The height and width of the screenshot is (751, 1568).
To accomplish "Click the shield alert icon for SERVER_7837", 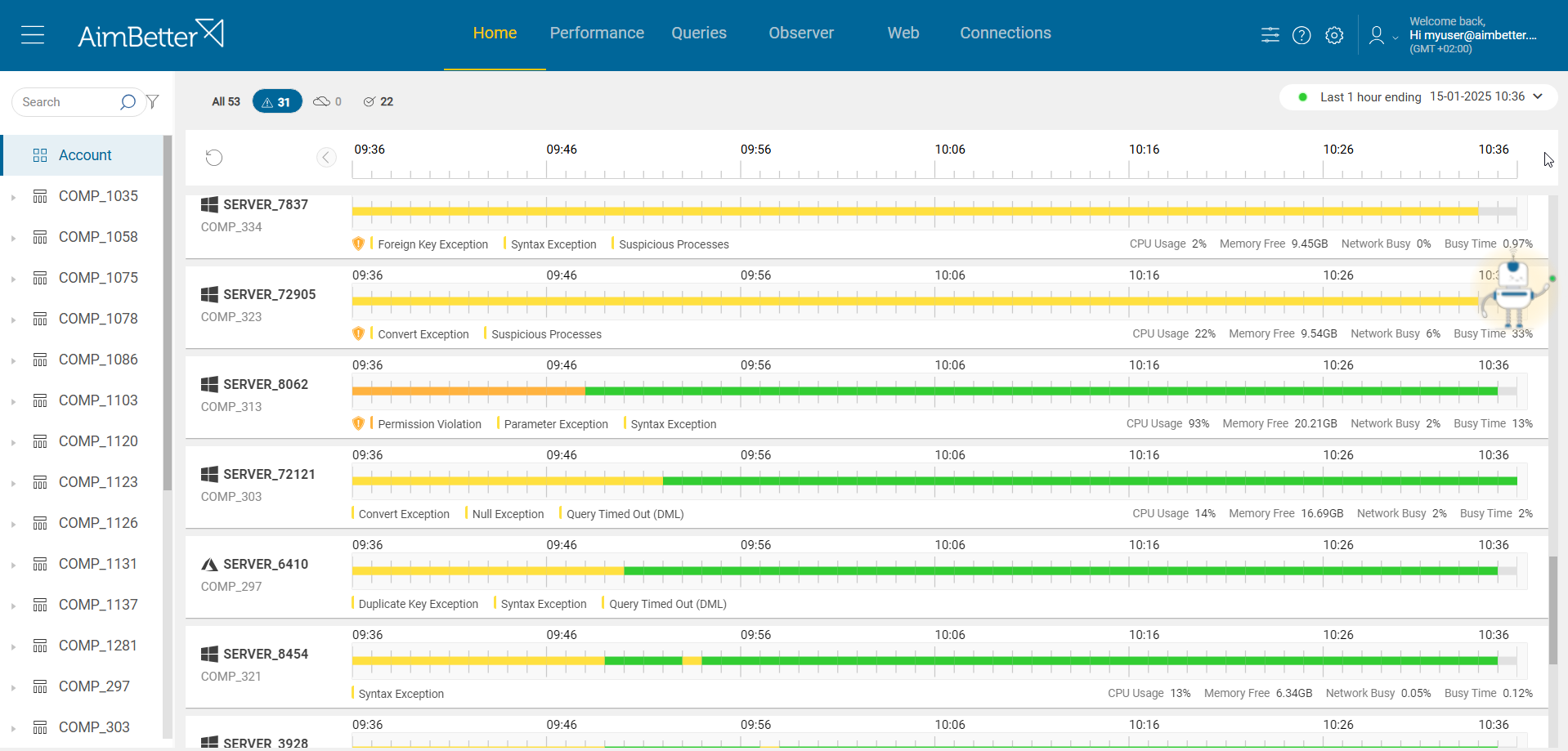I will [358, 244].
